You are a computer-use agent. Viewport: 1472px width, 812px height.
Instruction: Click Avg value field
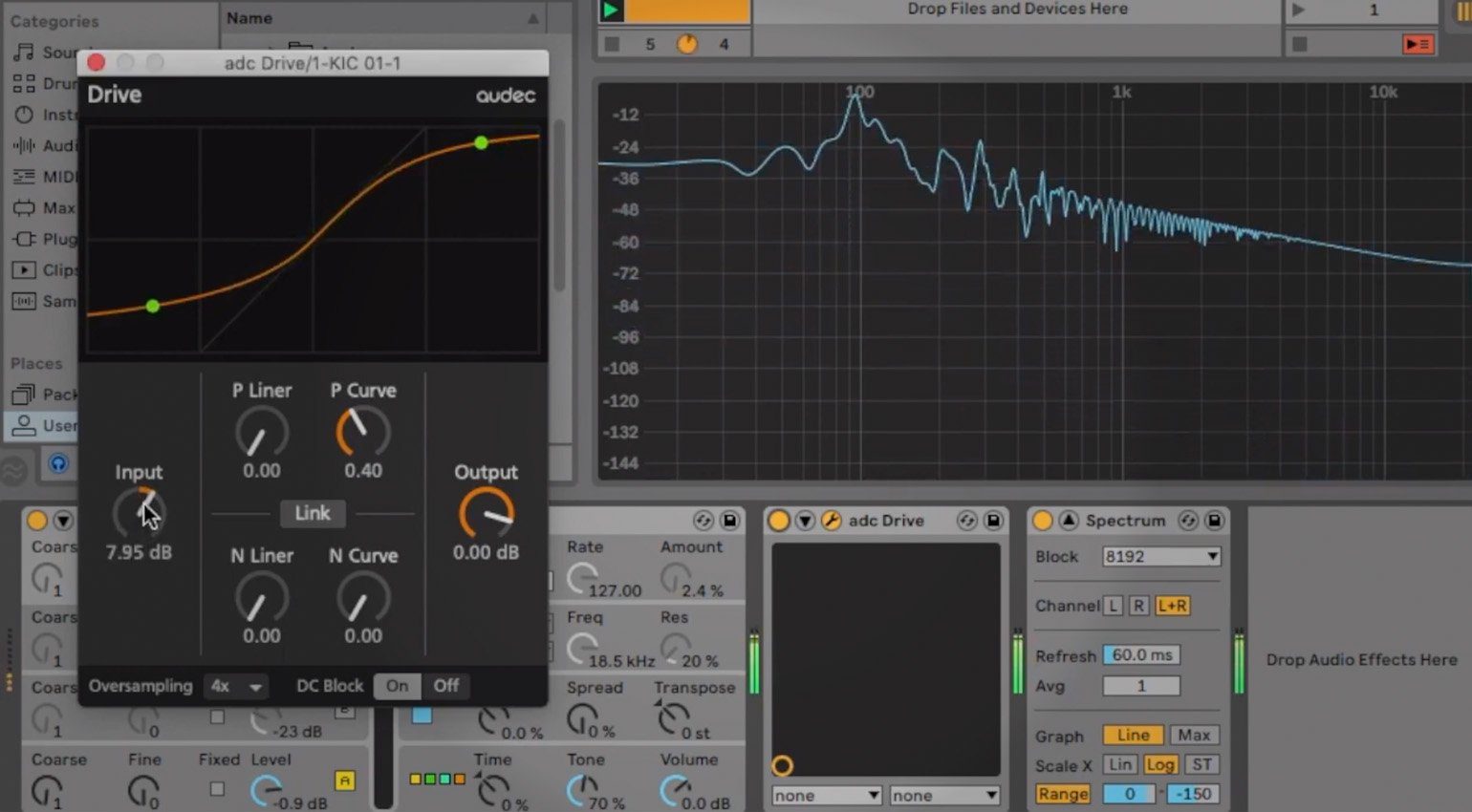tap(1141, 686)
